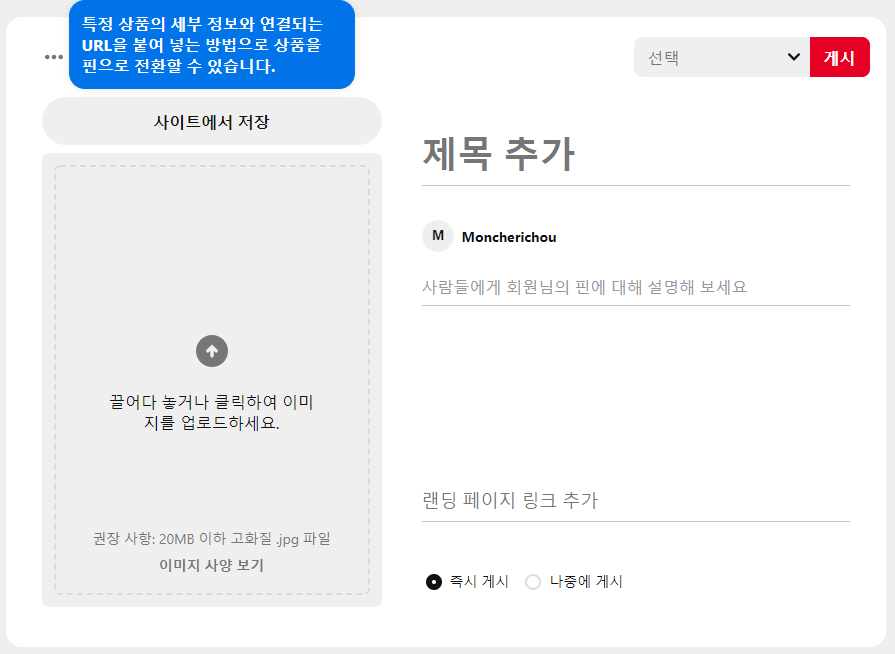895x654 pixels.
Task: Click the pin description field
Action: [x=636, y=287]
